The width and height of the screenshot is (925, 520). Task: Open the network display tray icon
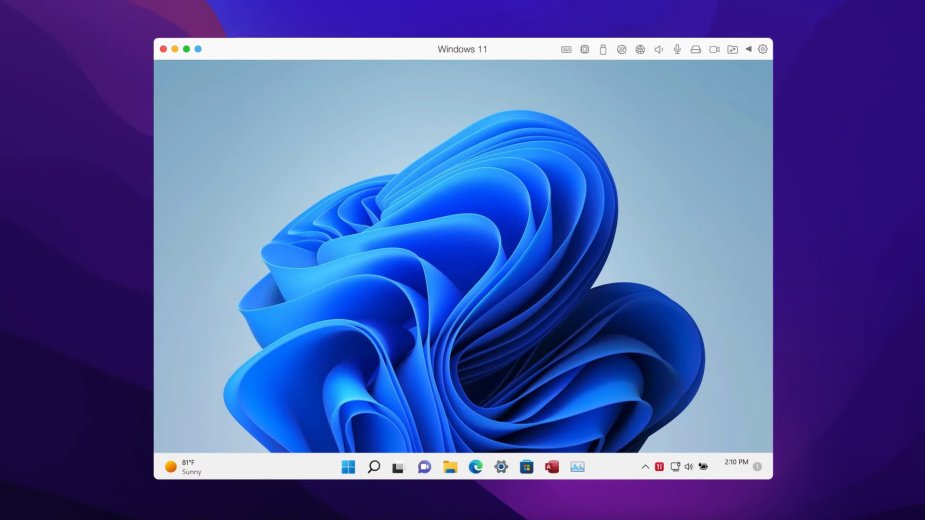click(x=675, y=467)
